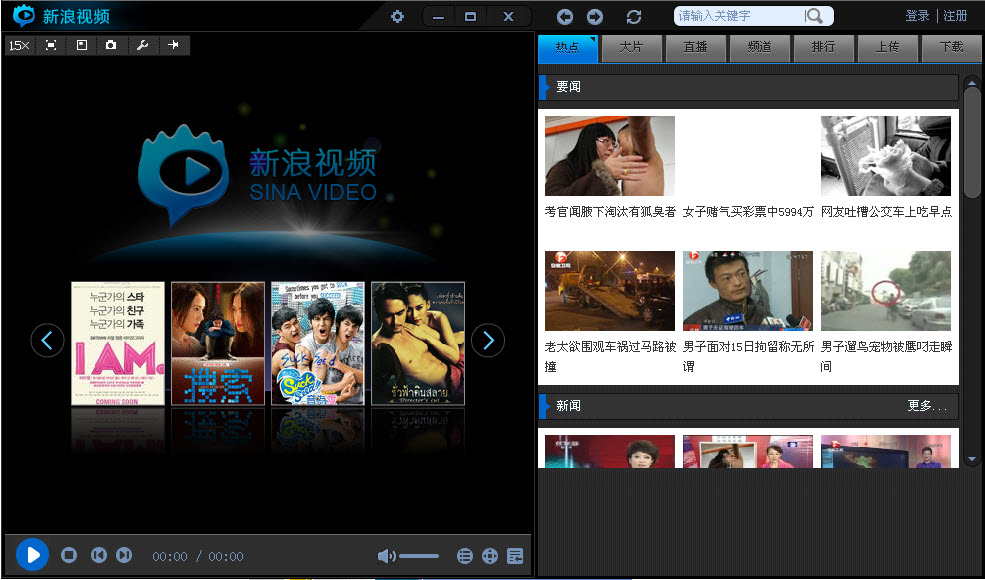The height and width of the screenshot is (580, 985).
Task: Open last news thumbnail in 新闻 section
Action: click(886, 451)
